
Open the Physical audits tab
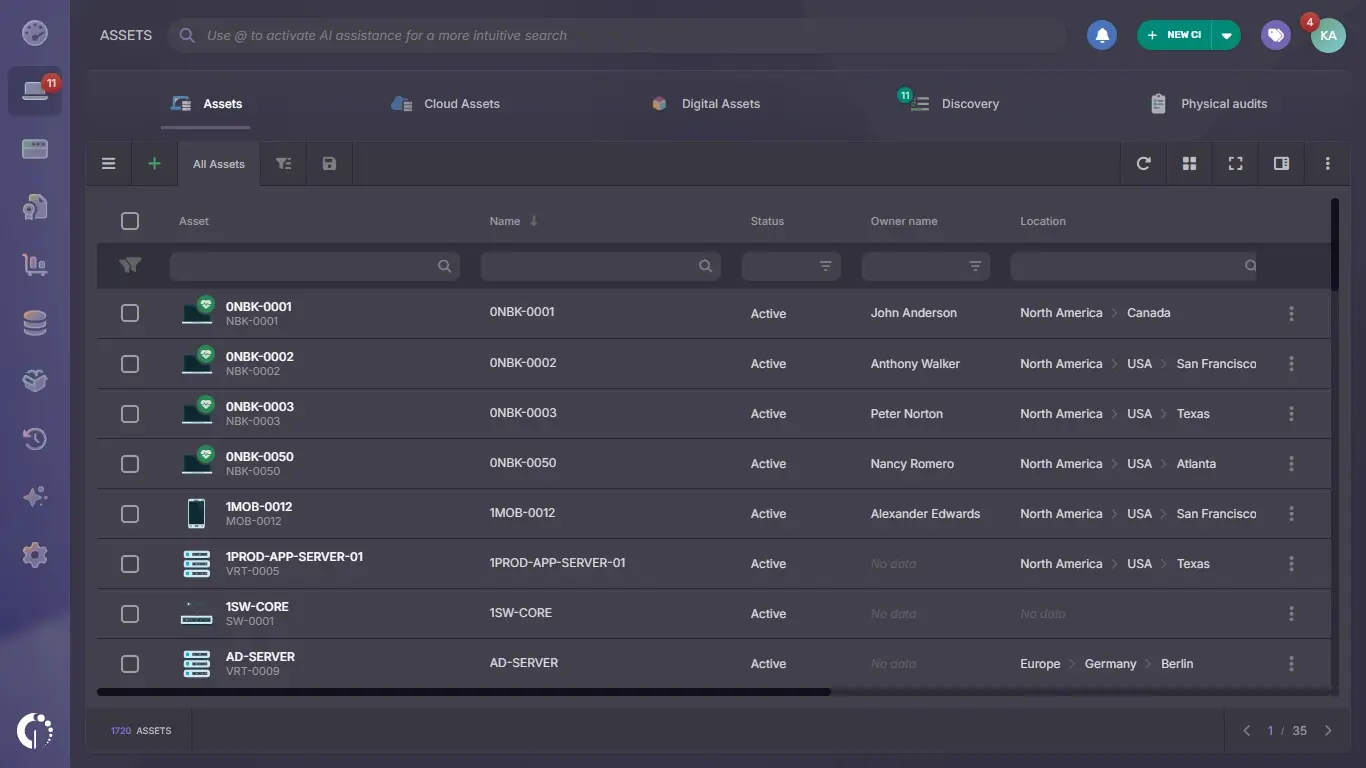click(x=1208, y=103)
